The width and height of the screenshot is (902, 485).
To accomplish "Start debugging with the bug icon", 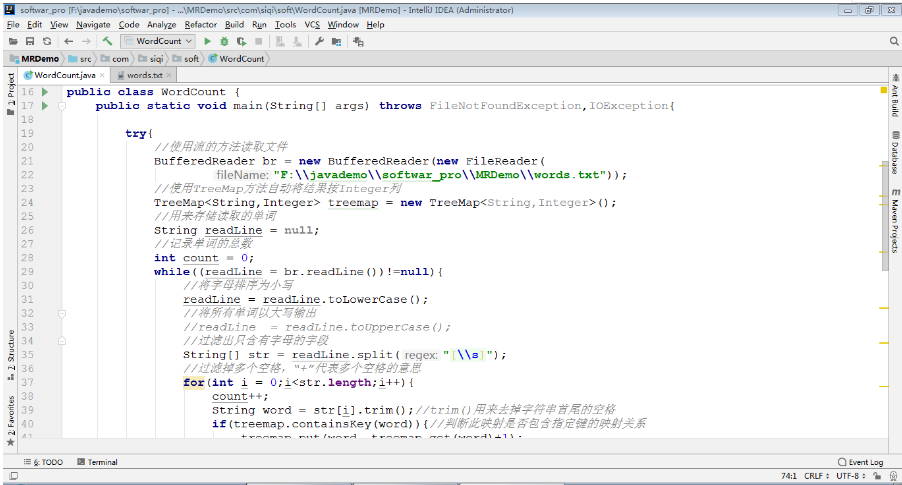I will click(224, 41).
